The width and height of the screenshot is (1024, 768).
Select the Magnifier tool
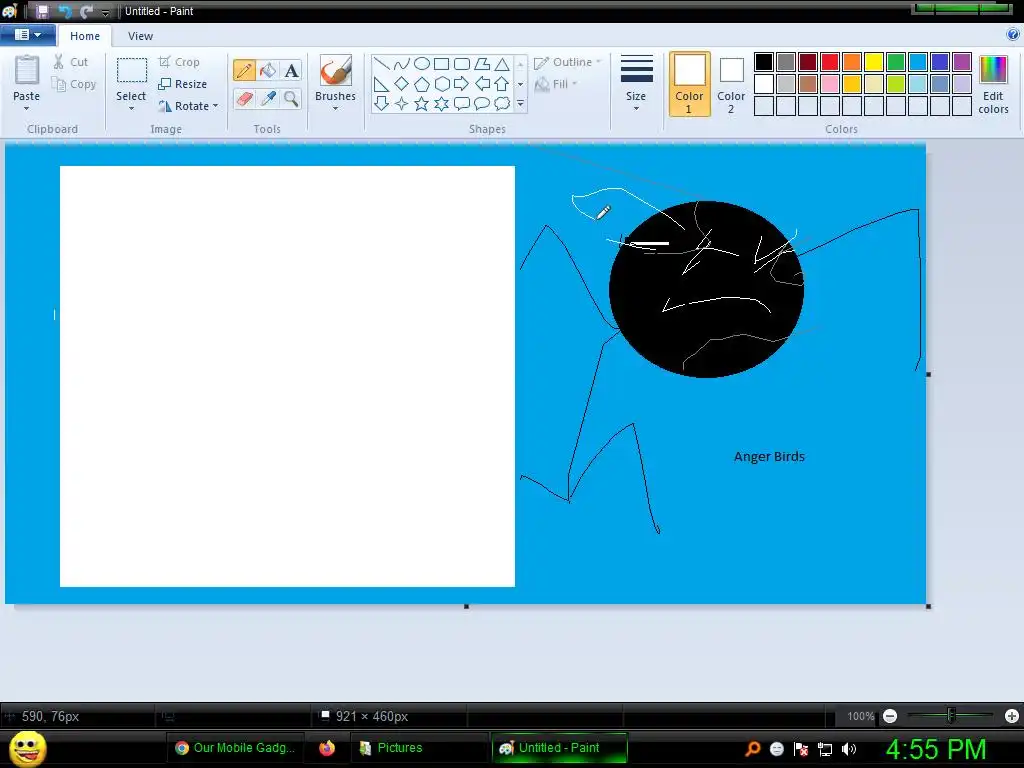point(291,99)
